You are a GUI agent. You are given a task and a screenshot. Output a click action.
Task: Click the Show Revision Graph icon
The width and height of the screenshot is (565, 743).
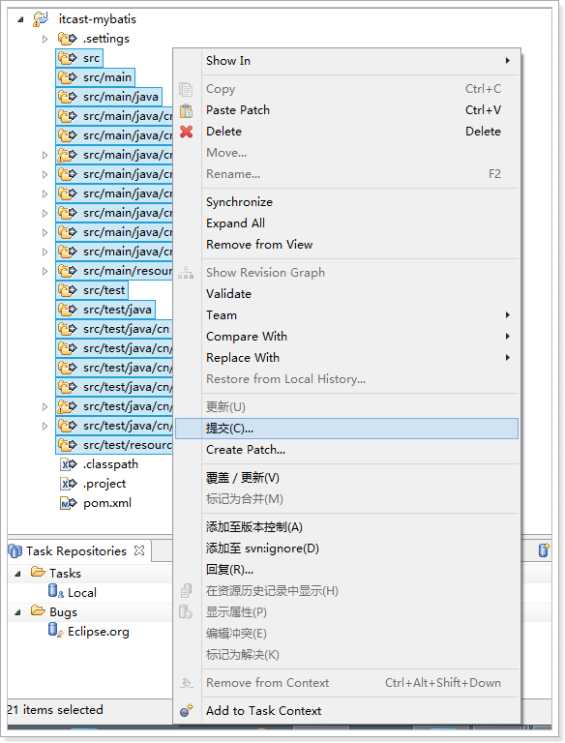tap(186, 273)
